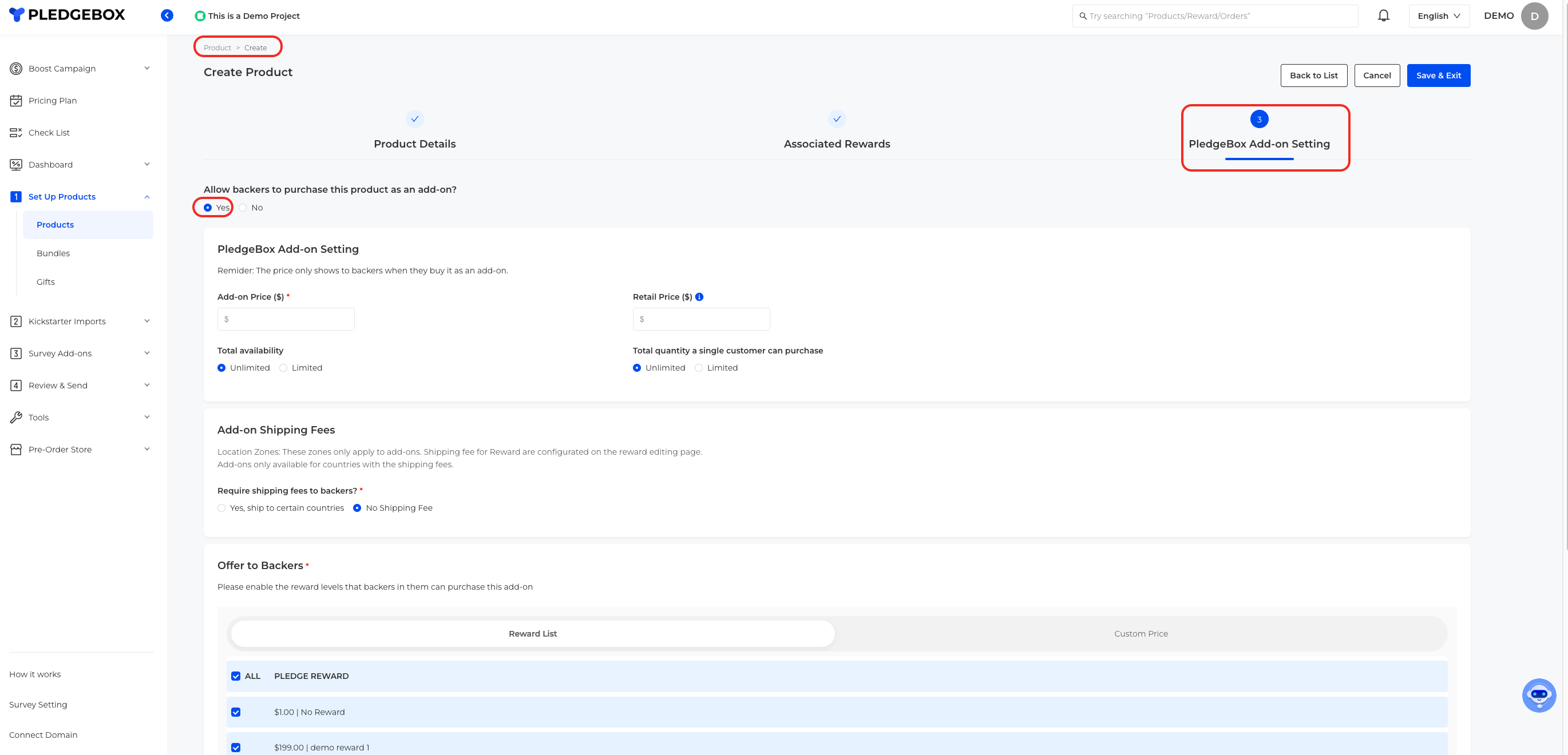Click the Back to List button
The height and width of the screenshot is (755, 1568).
(1313, 75)
